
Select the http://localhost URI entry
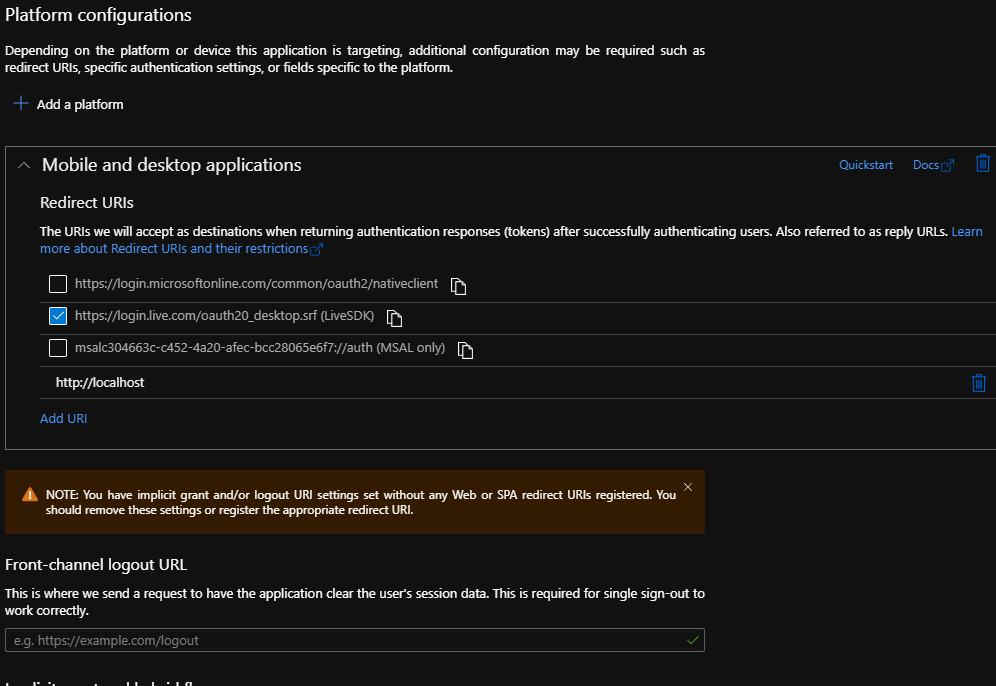coord(100,382)
